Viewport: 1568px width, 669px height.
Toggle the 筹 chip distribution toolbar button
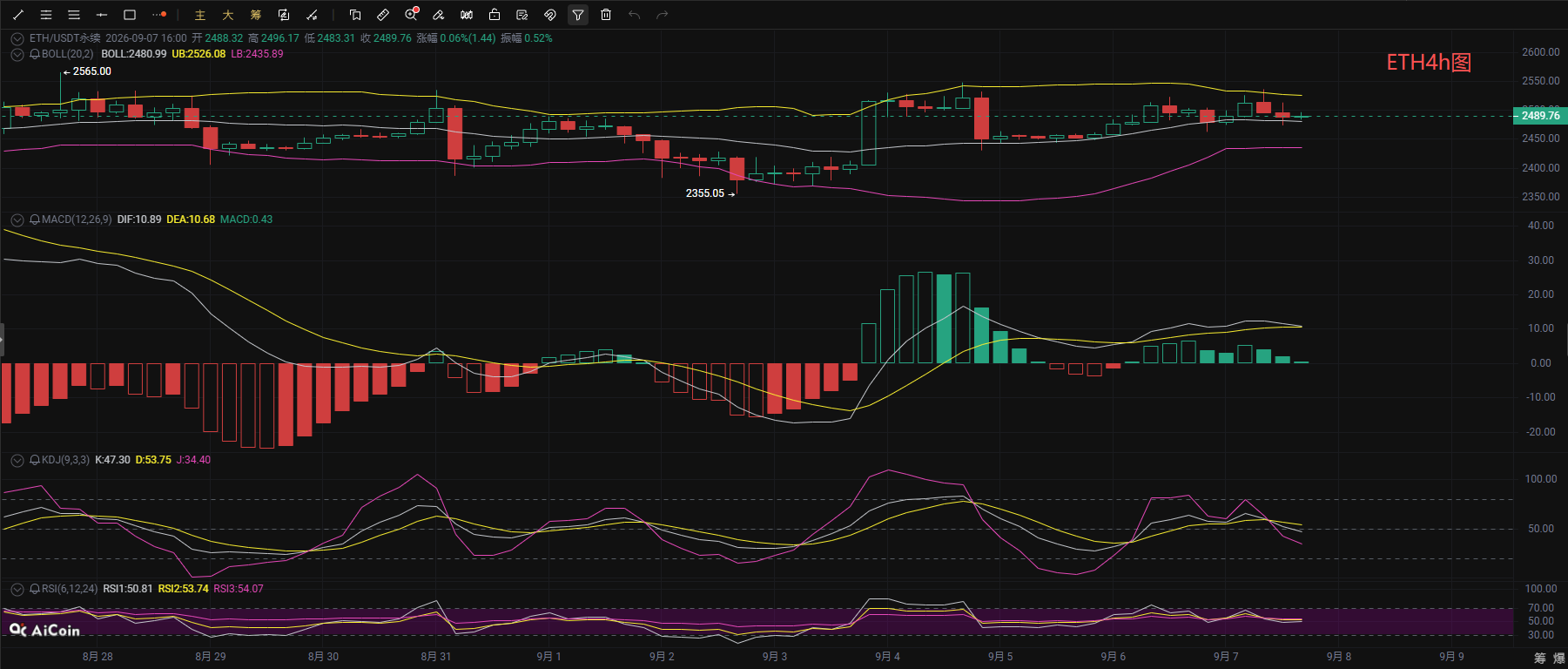(x=256, y=15)
